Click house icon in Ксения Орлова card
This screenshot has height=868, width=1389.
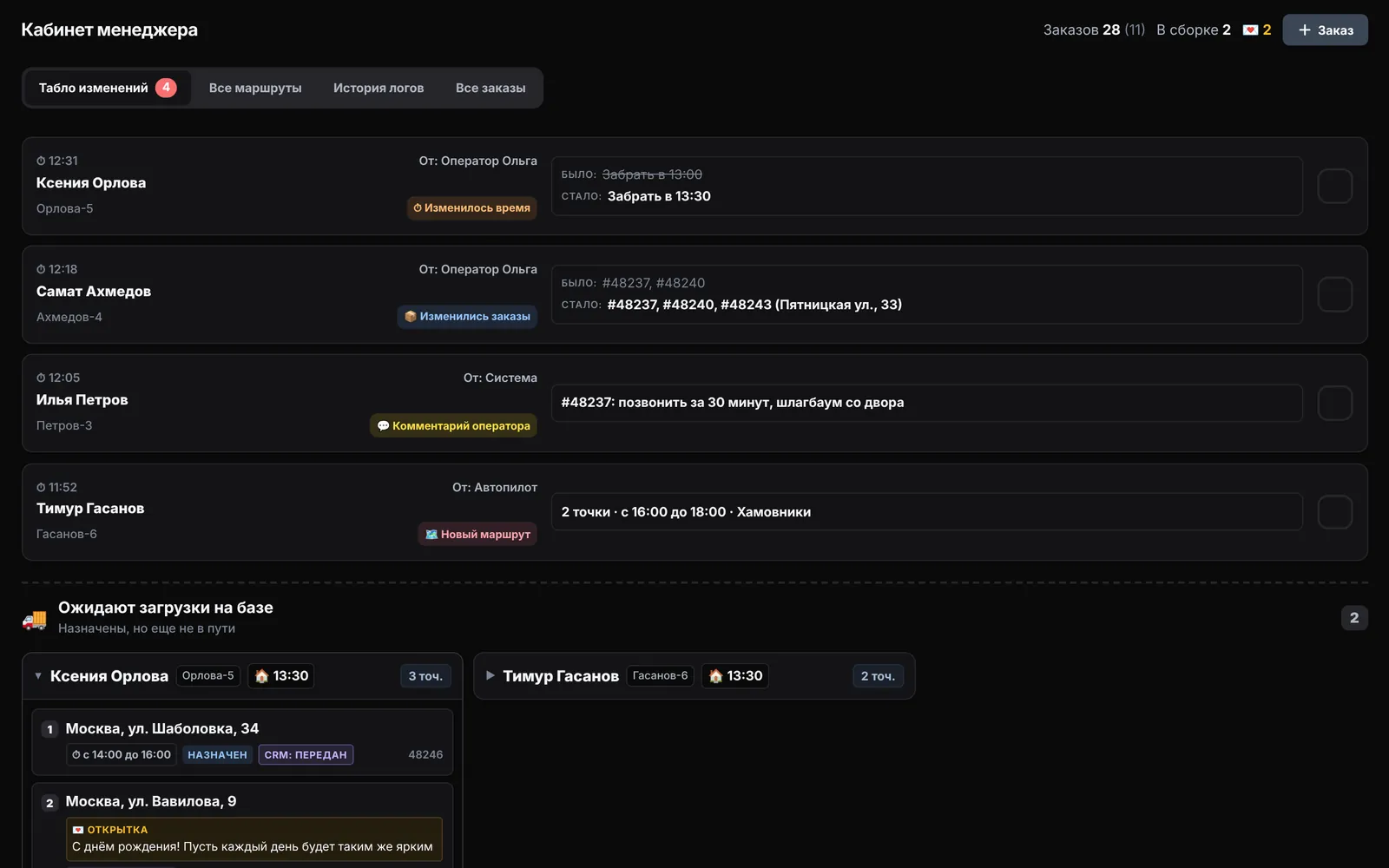point(261,675)
